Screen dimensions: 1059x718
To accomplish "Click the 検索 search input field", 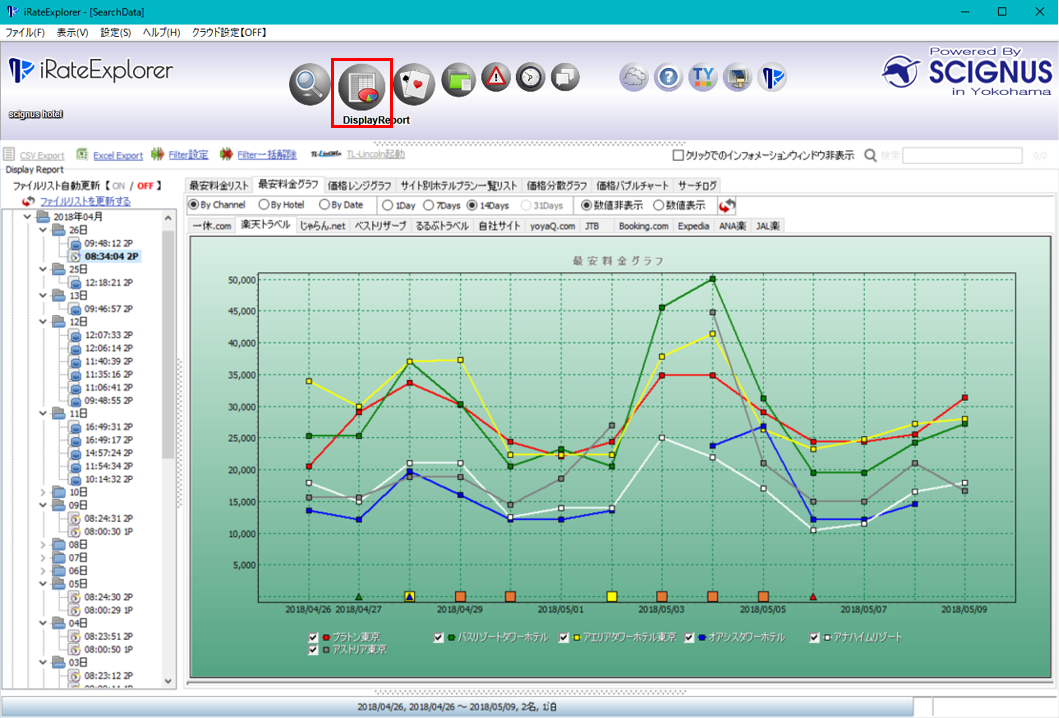I will click(x=961, y=155).
